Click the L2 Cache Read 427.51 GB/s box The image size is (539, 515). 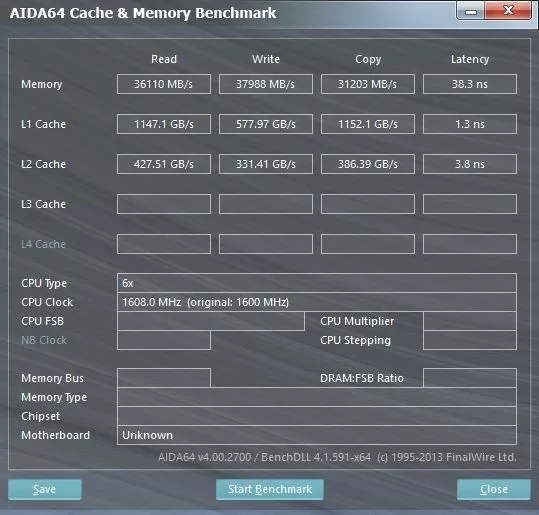pos(164,164)
